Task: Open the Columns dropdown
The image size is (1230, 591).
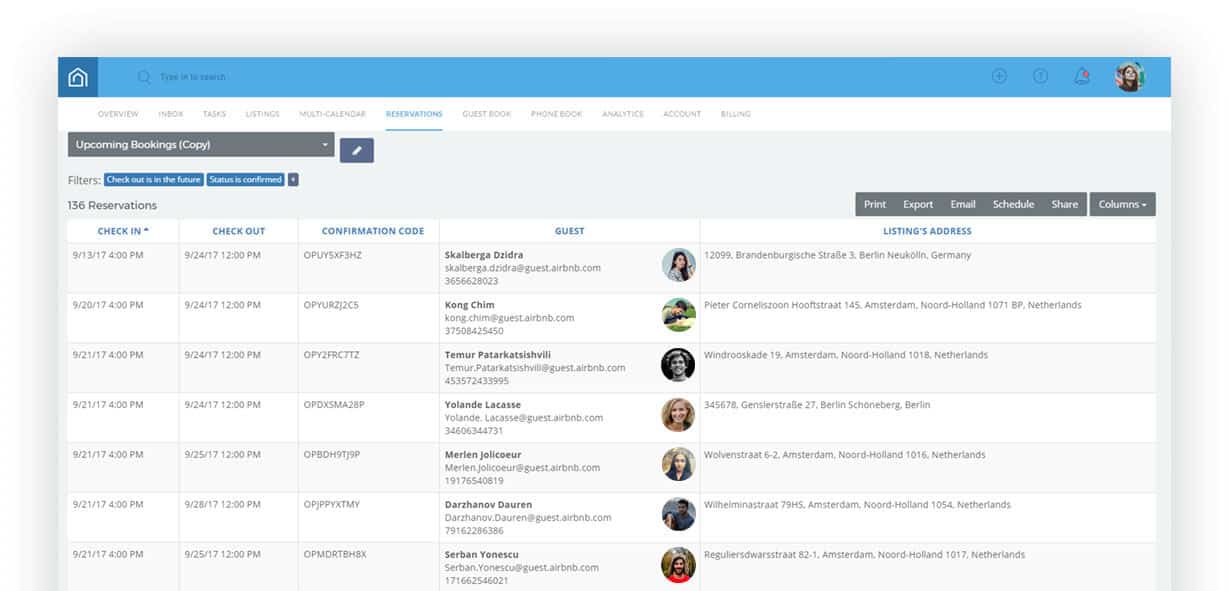Action: 1122,204
